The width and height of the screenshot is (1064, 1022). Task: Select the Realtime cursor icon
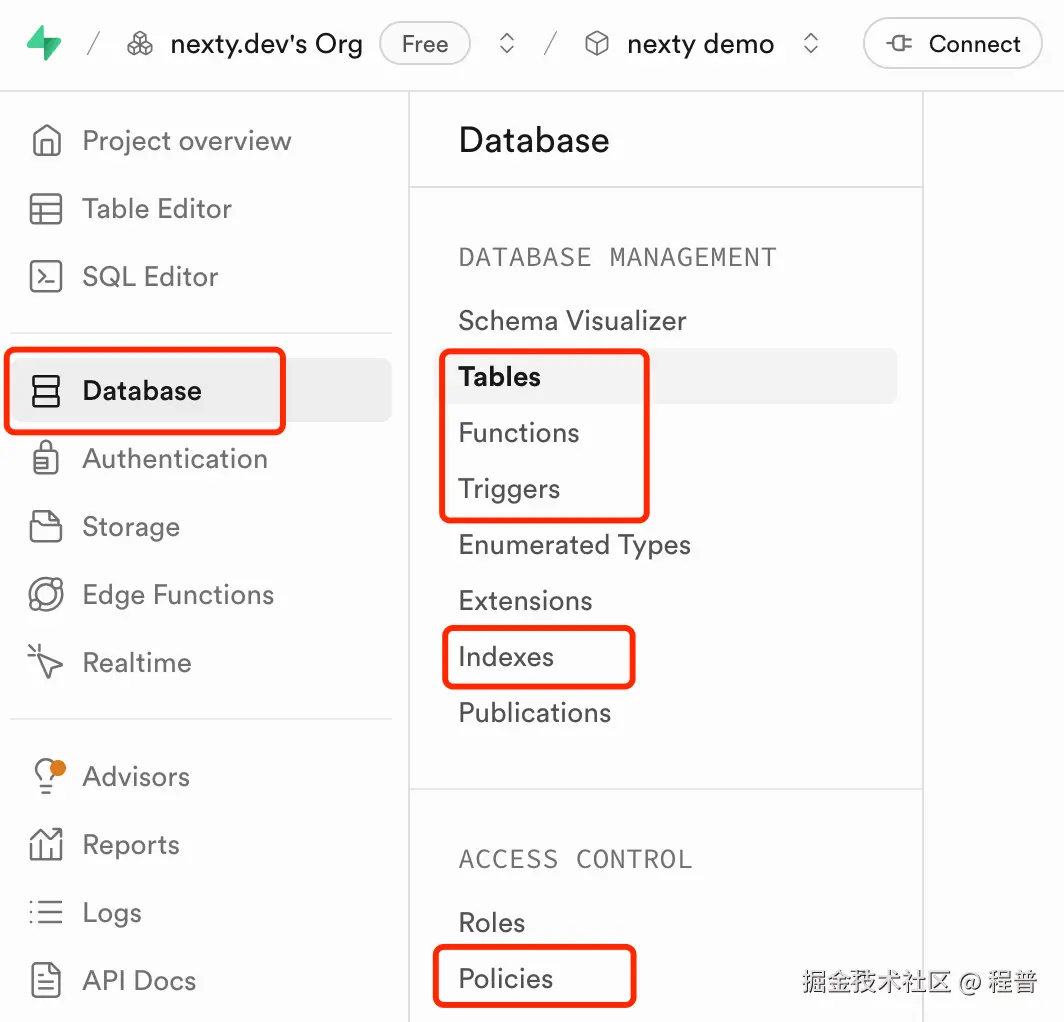pos(46,663)
